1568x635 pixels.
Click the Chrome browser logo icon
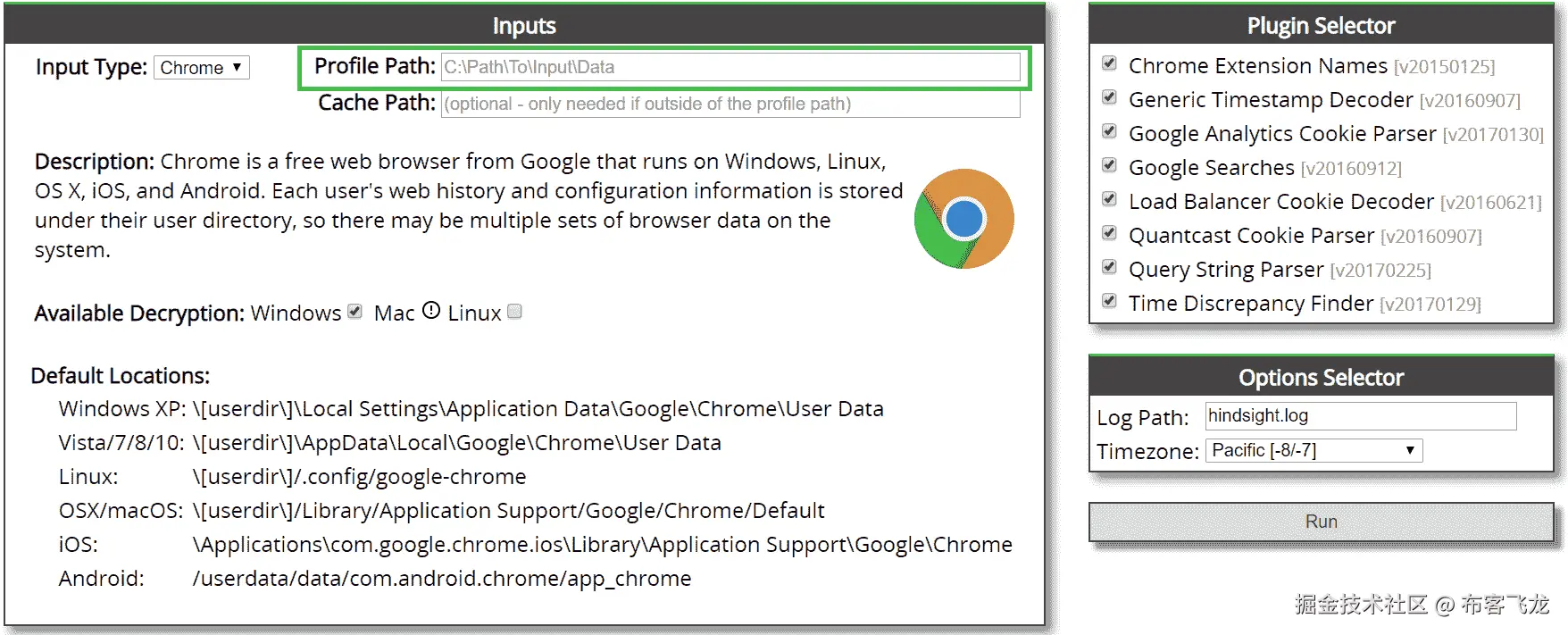click(x=964, y=219)
